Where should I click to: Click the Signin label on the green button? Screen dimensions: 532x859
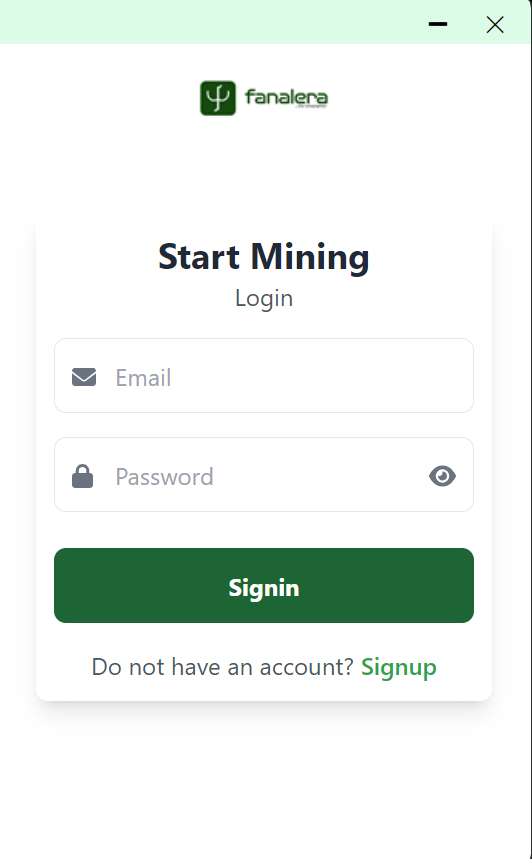pos(264,588)
